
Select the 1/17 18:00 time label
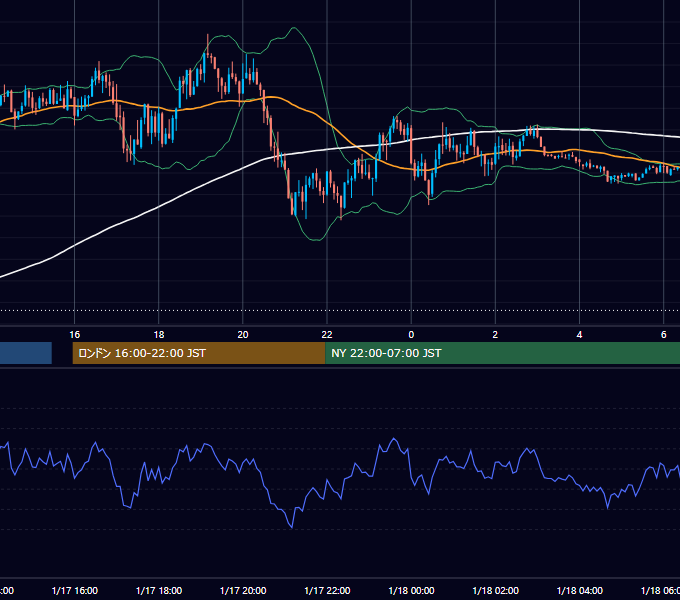point(159,590)
